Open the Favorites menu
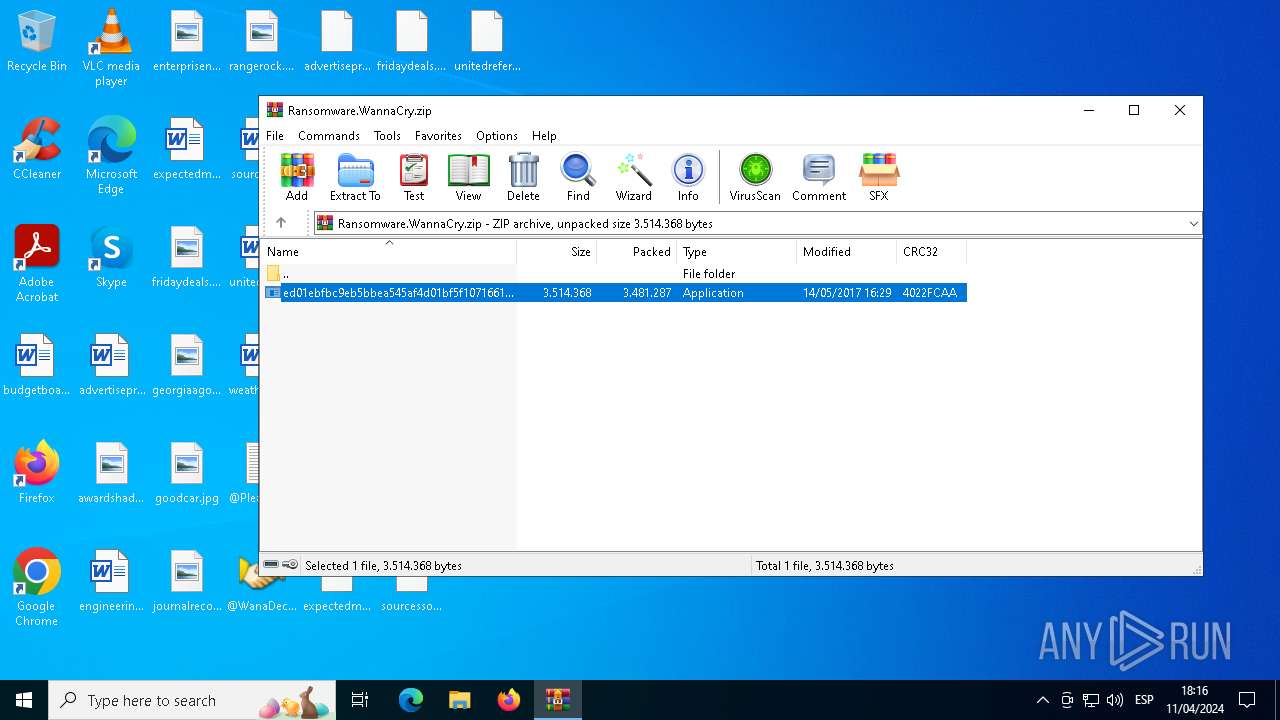 click(x=438, y=136)
